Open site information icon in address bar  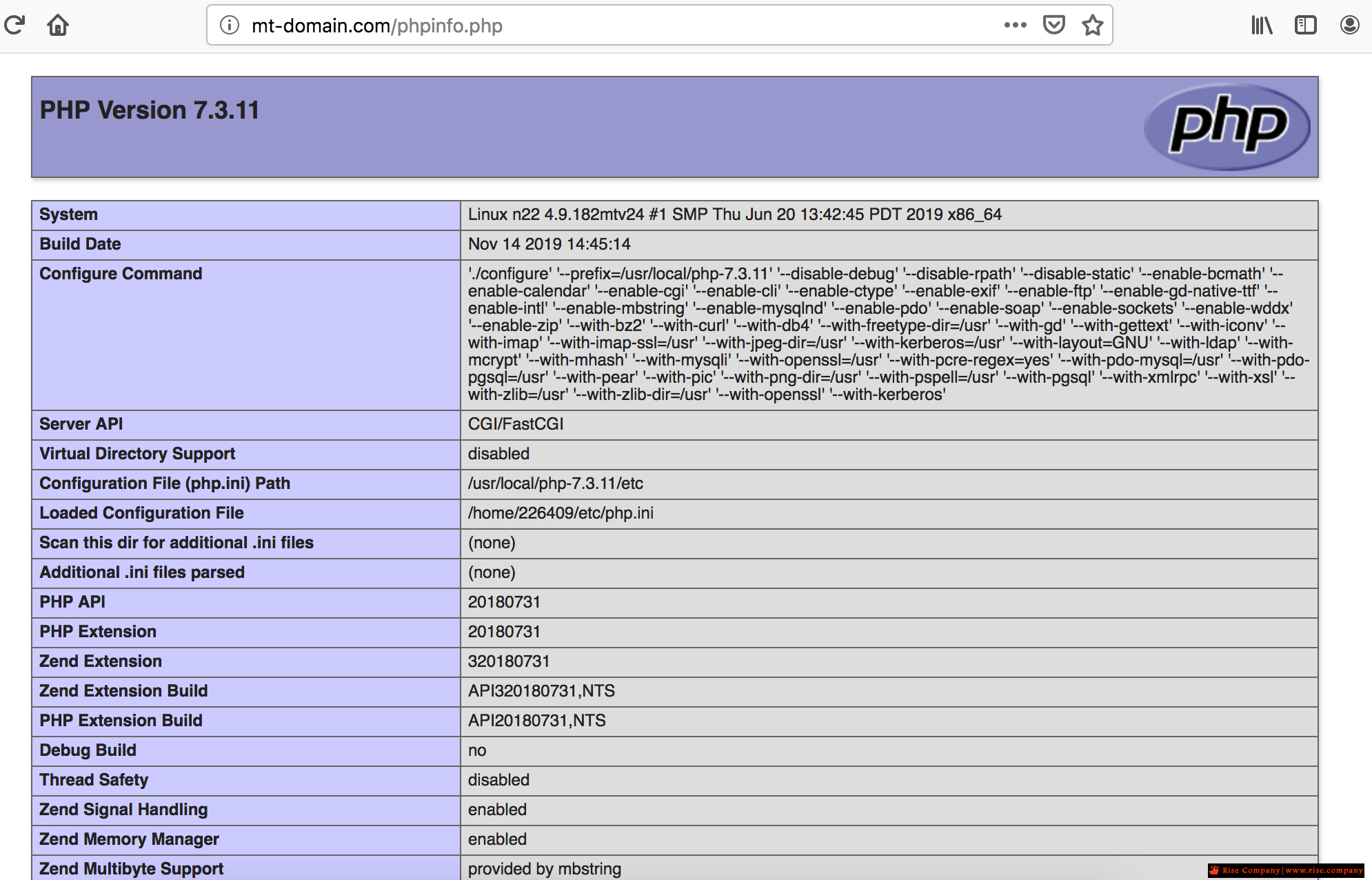[229, 26]
